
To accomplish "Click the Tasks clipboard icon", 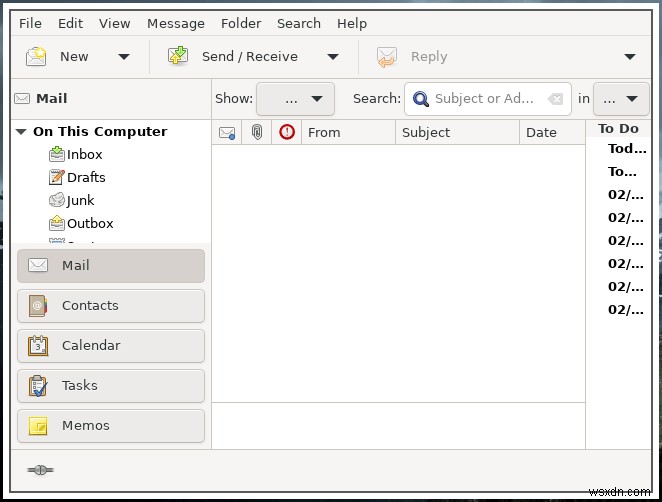I will point(38,385).
